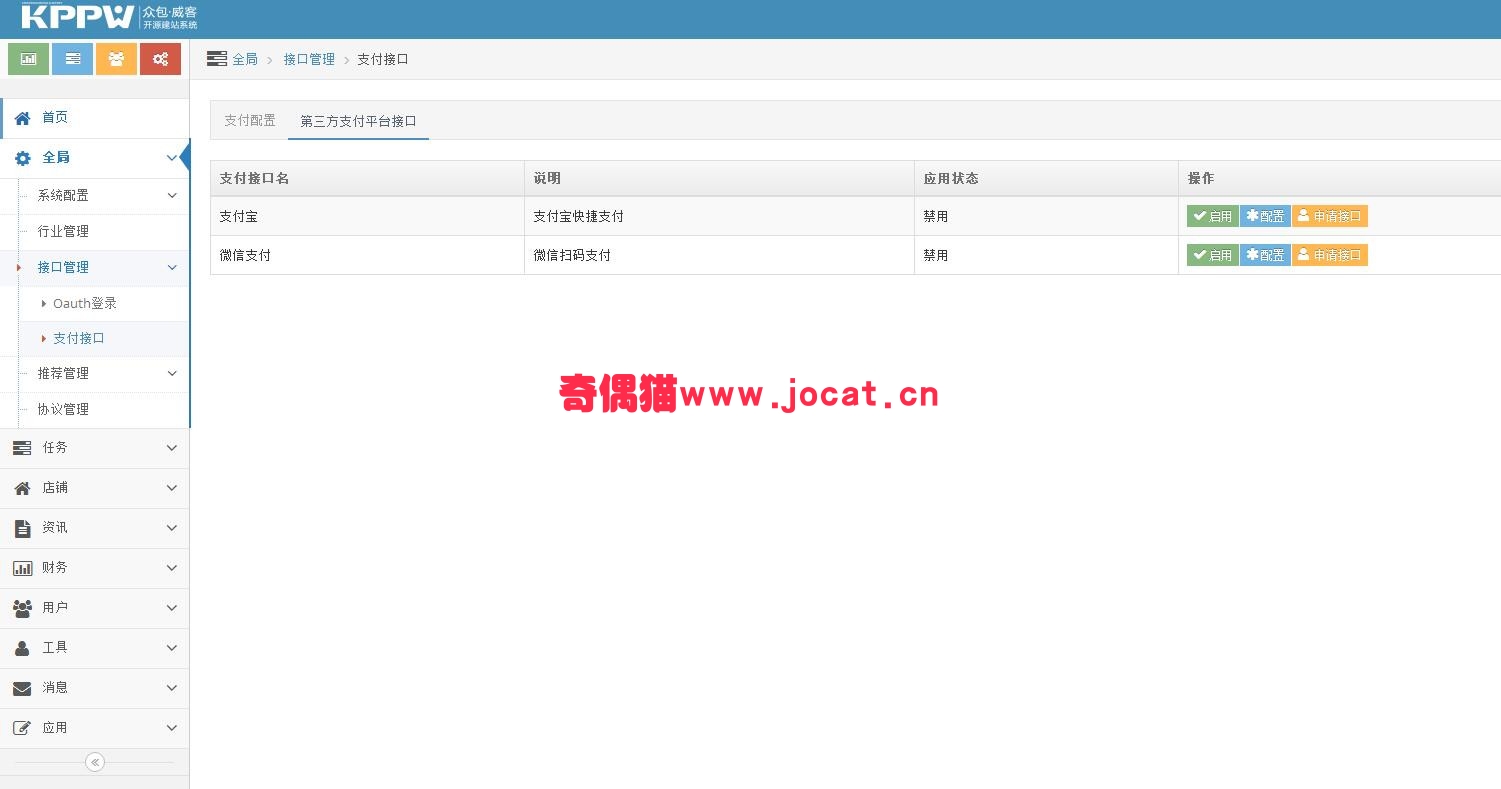
Task: Click the 禁用 status in 支付宝 row
Action: (936, 216)
